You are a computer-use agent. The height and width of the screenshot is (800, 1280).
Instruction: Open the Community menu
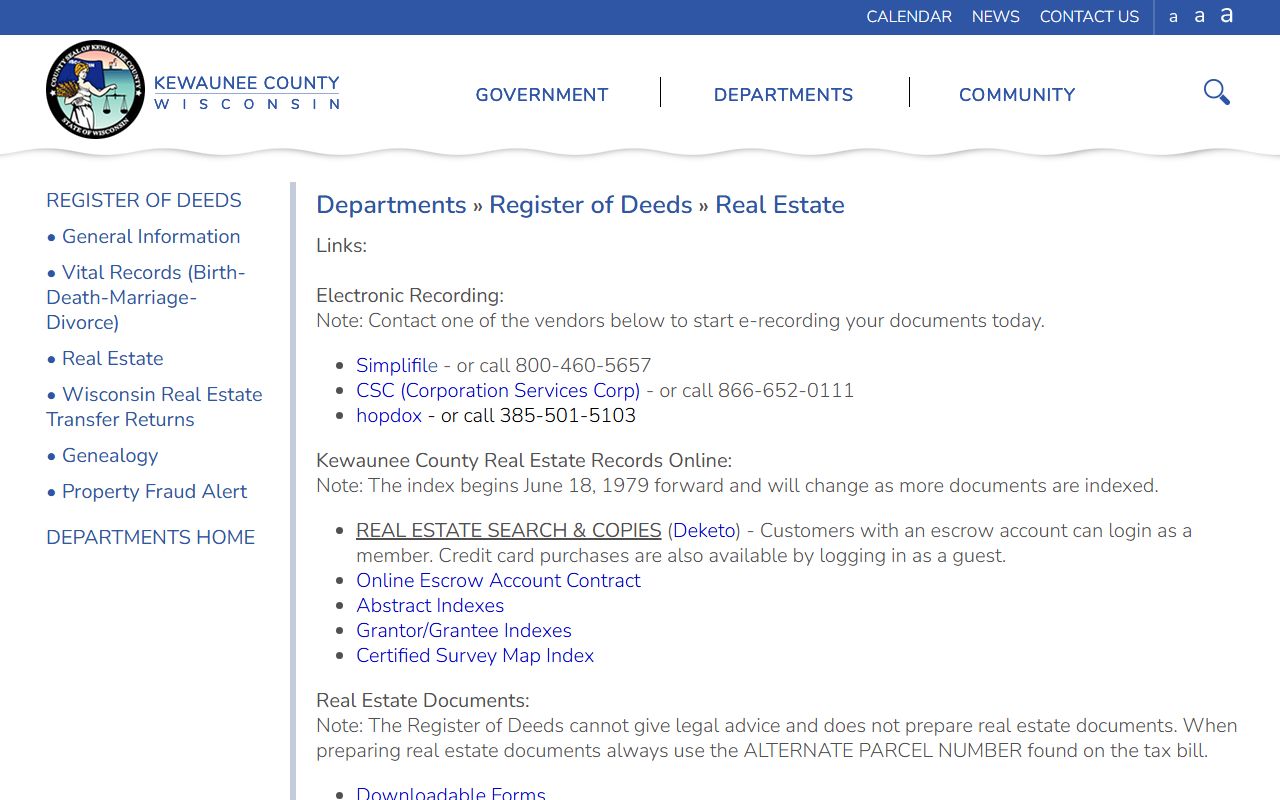1017,95
